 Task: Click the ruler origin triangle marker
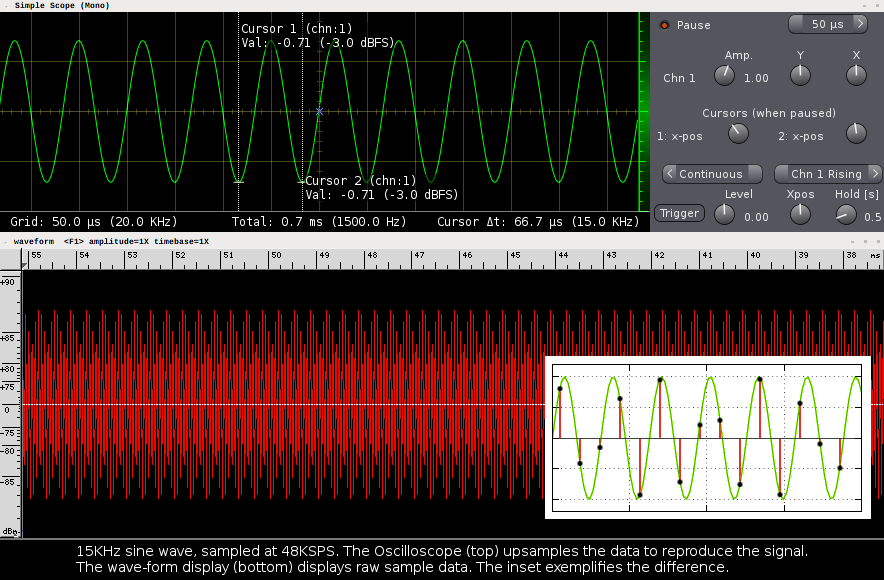(x=24, y=265)
